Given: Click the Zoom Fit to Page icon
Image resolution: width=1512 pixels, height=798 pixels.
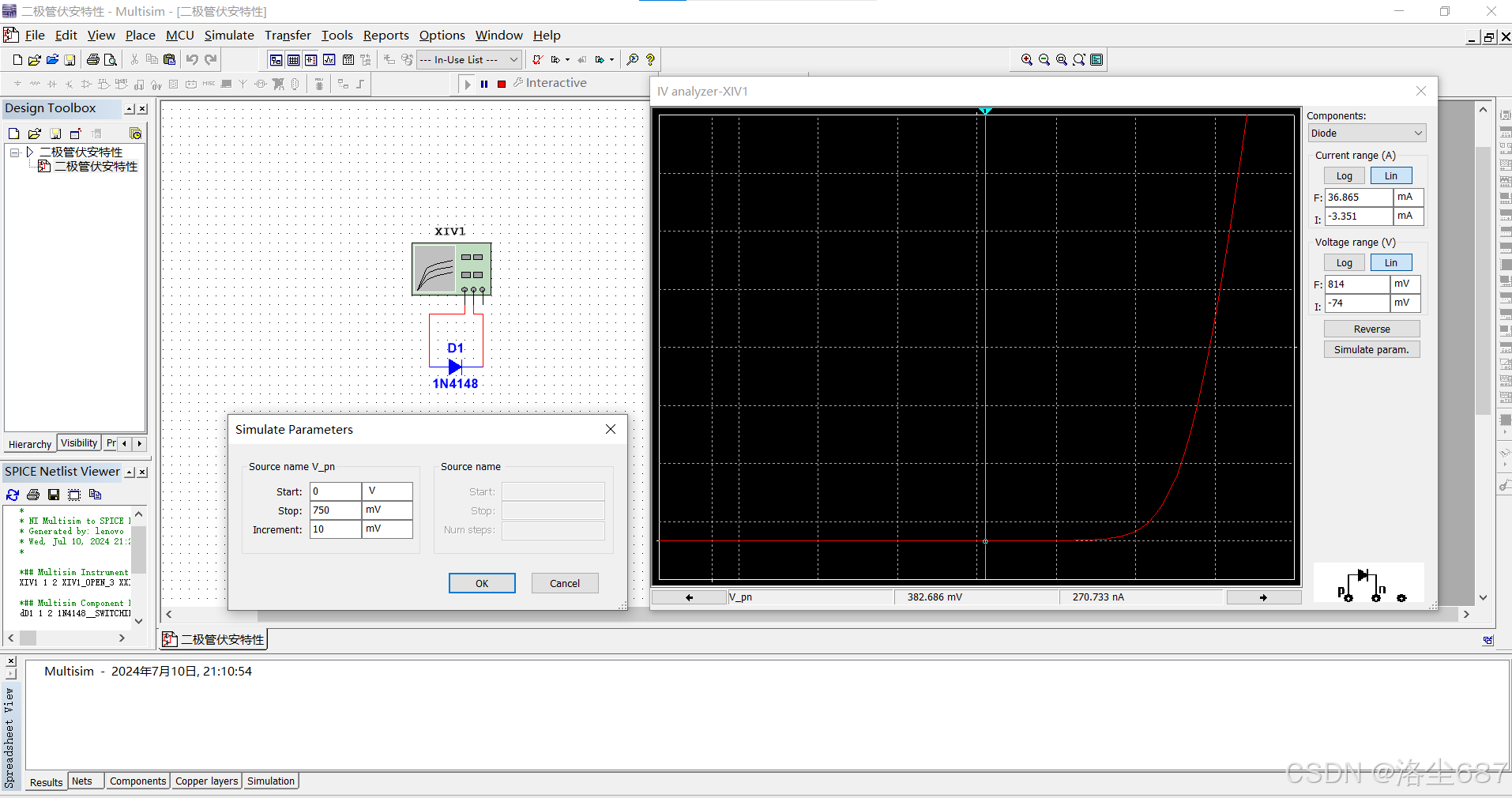Looking at the screenshot, I should tap(1079, 59).
